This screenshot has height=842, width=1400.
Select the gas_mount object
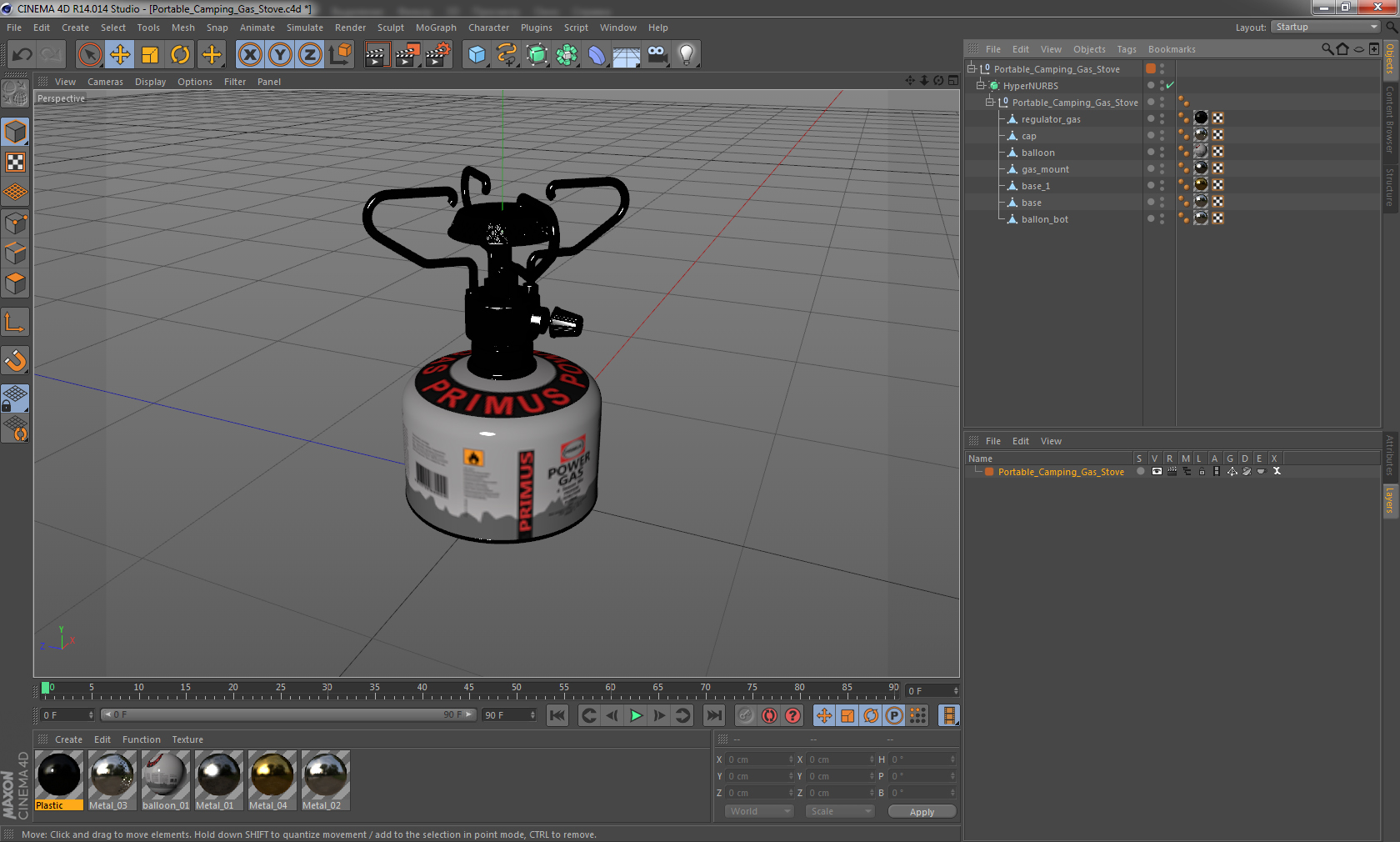pyautogui.click(x=1045, y=169)
